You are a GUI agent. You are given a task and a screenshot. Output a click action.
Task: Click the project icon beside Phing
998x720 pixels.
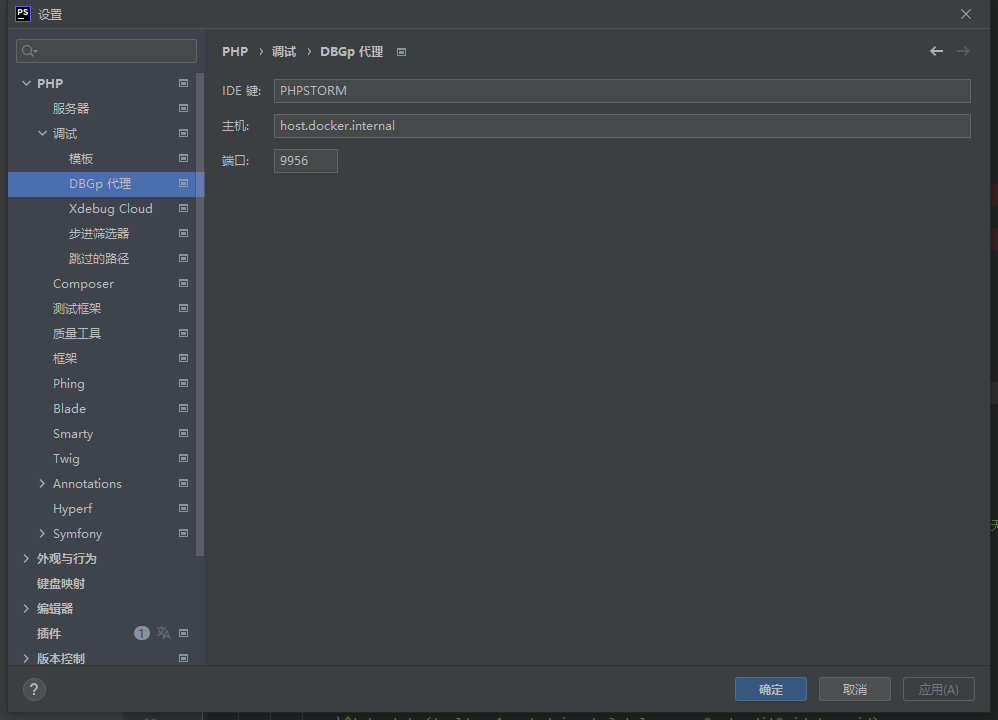click(x=183, y=383)
